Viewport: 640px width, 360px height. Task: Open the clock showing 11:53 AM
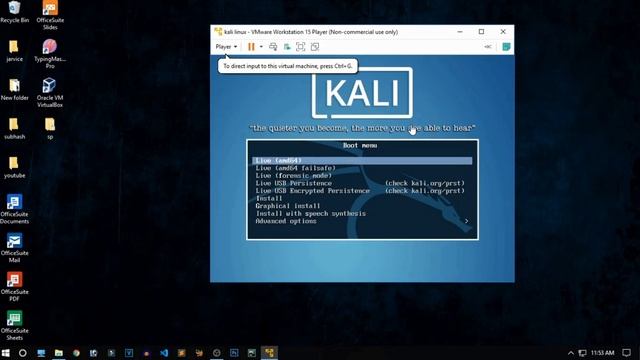602,353
